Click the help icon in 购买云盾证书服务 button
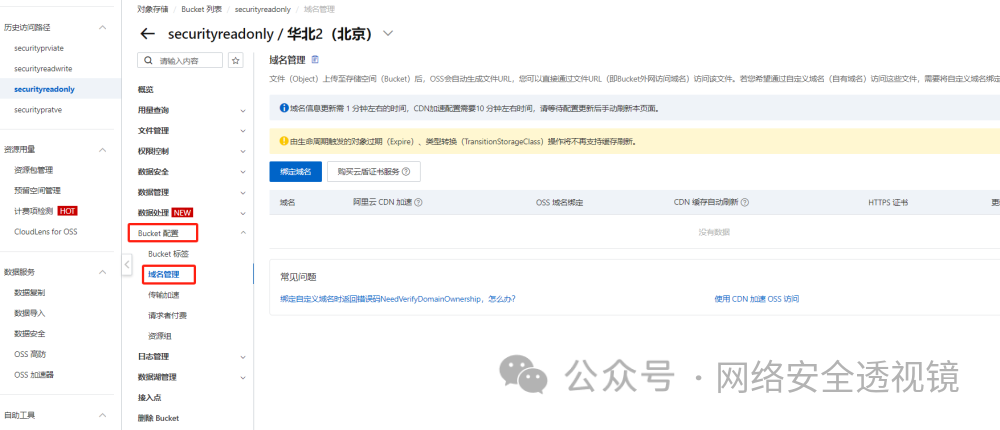The height and width of the screenshot is (430, 1000). point(406,172)
